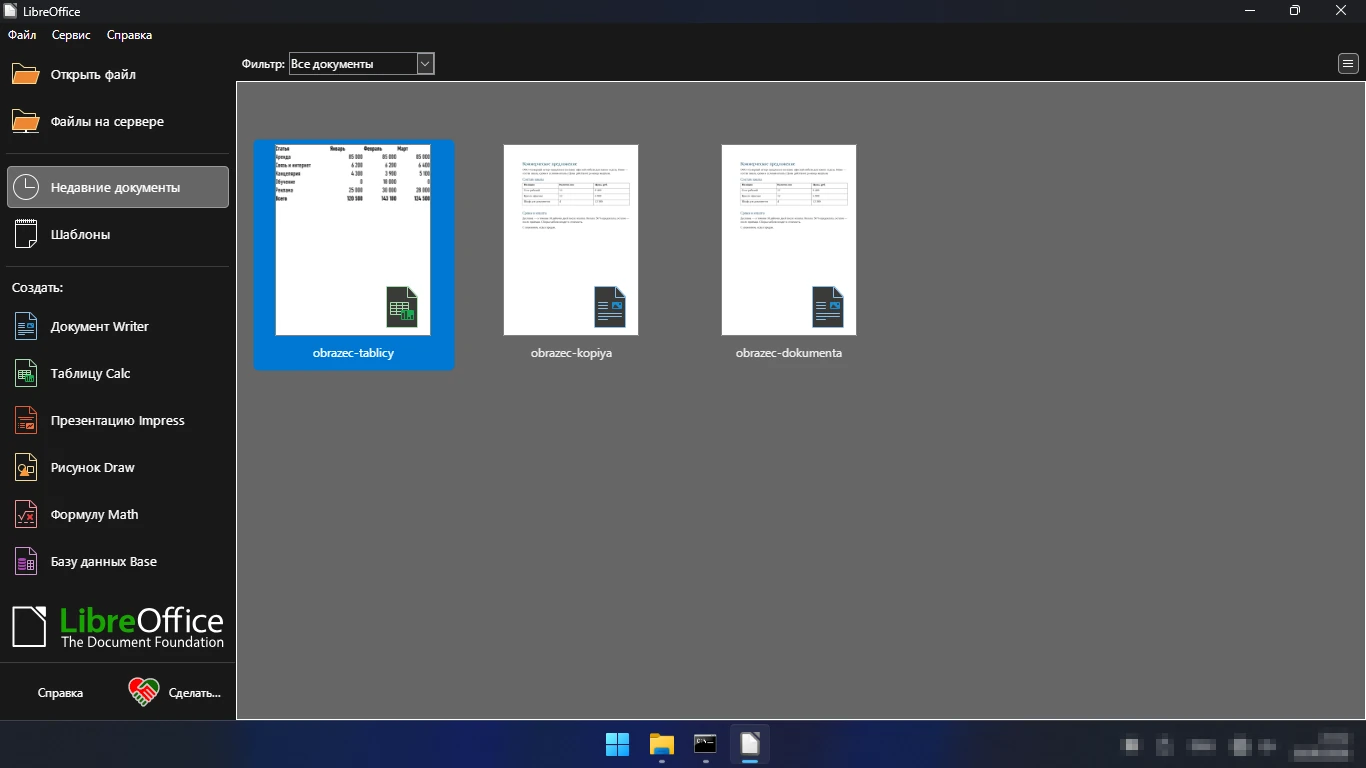The height and width of the screenshot is (768, 1366).
Task: Open the Справка menu in menu bar
Action: click(x=129, y=35)
